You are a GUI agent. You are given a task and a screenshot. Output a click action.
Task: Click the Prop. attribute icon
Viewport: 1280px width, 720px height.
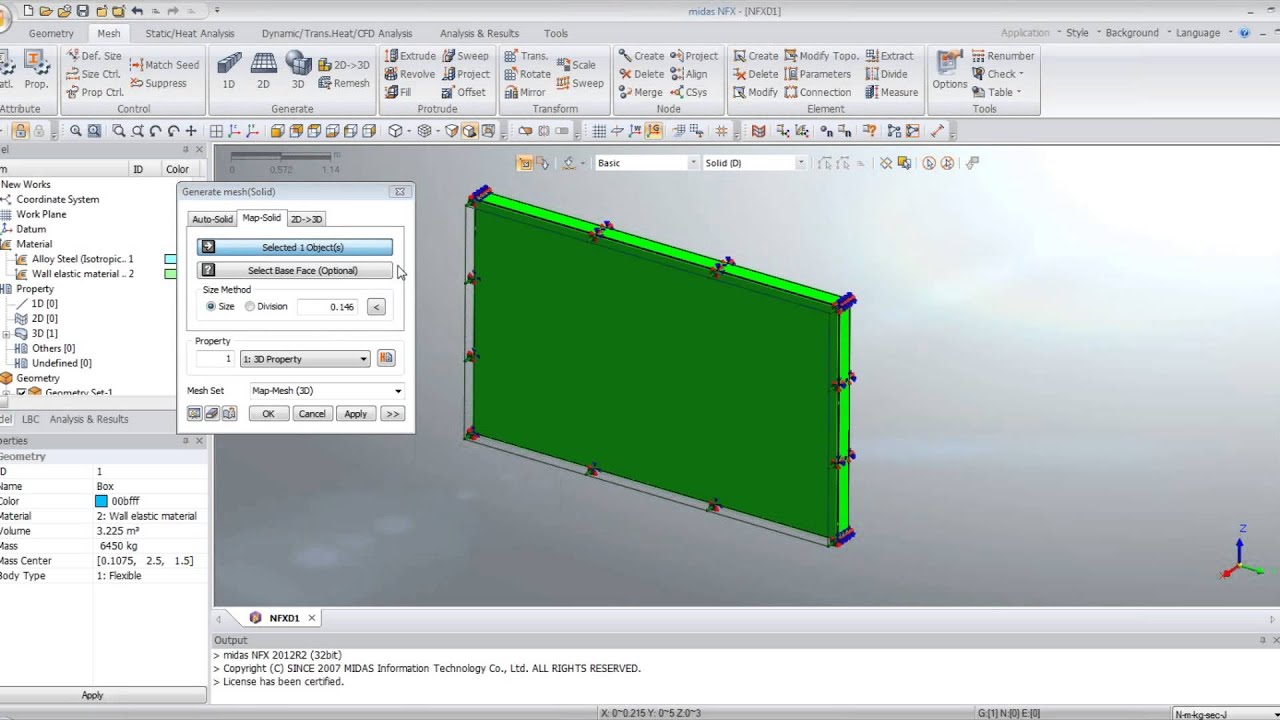click(36, 70)
